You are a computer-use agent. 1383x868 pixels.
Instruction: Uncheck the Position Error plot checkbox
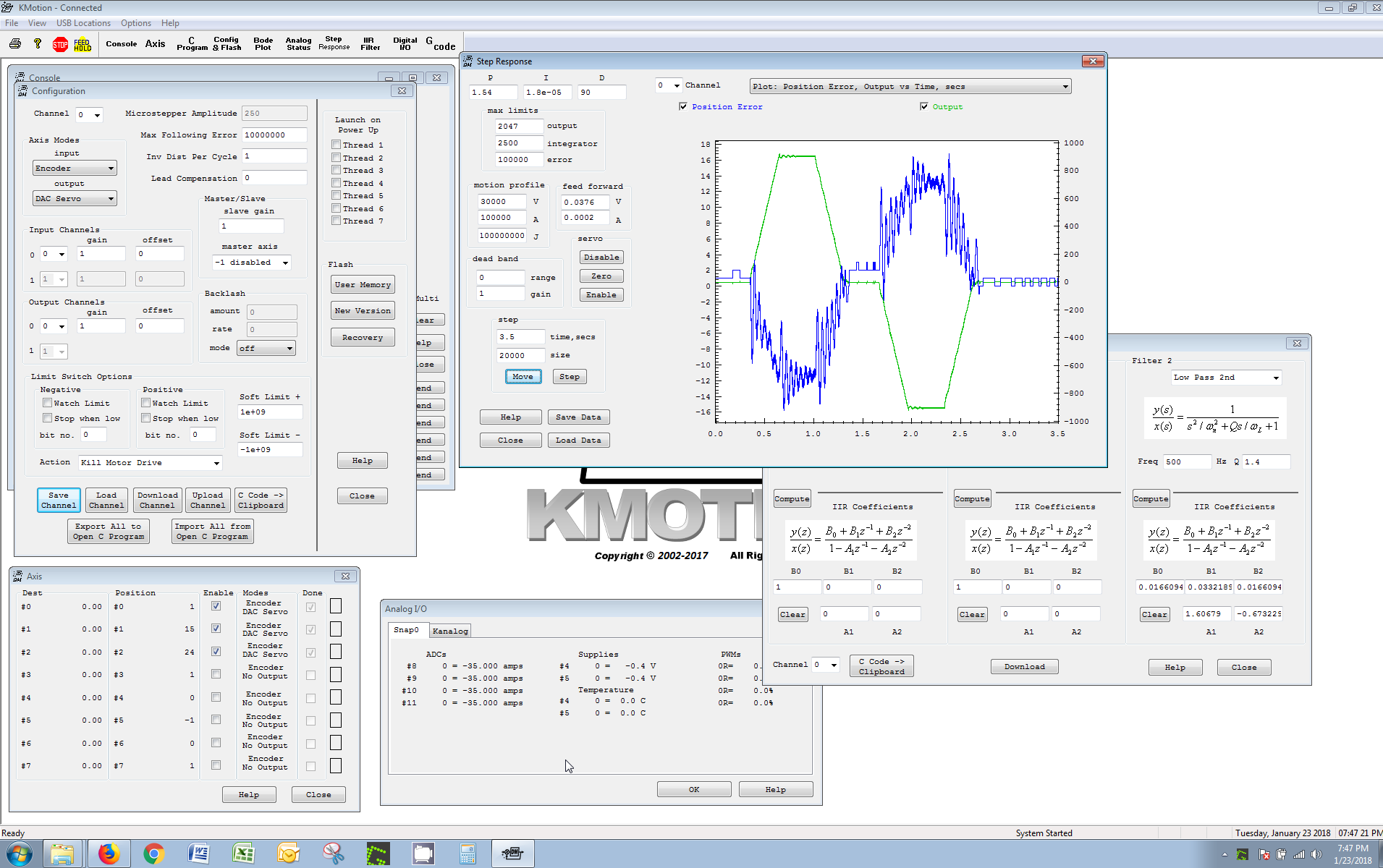coord(683,106)
